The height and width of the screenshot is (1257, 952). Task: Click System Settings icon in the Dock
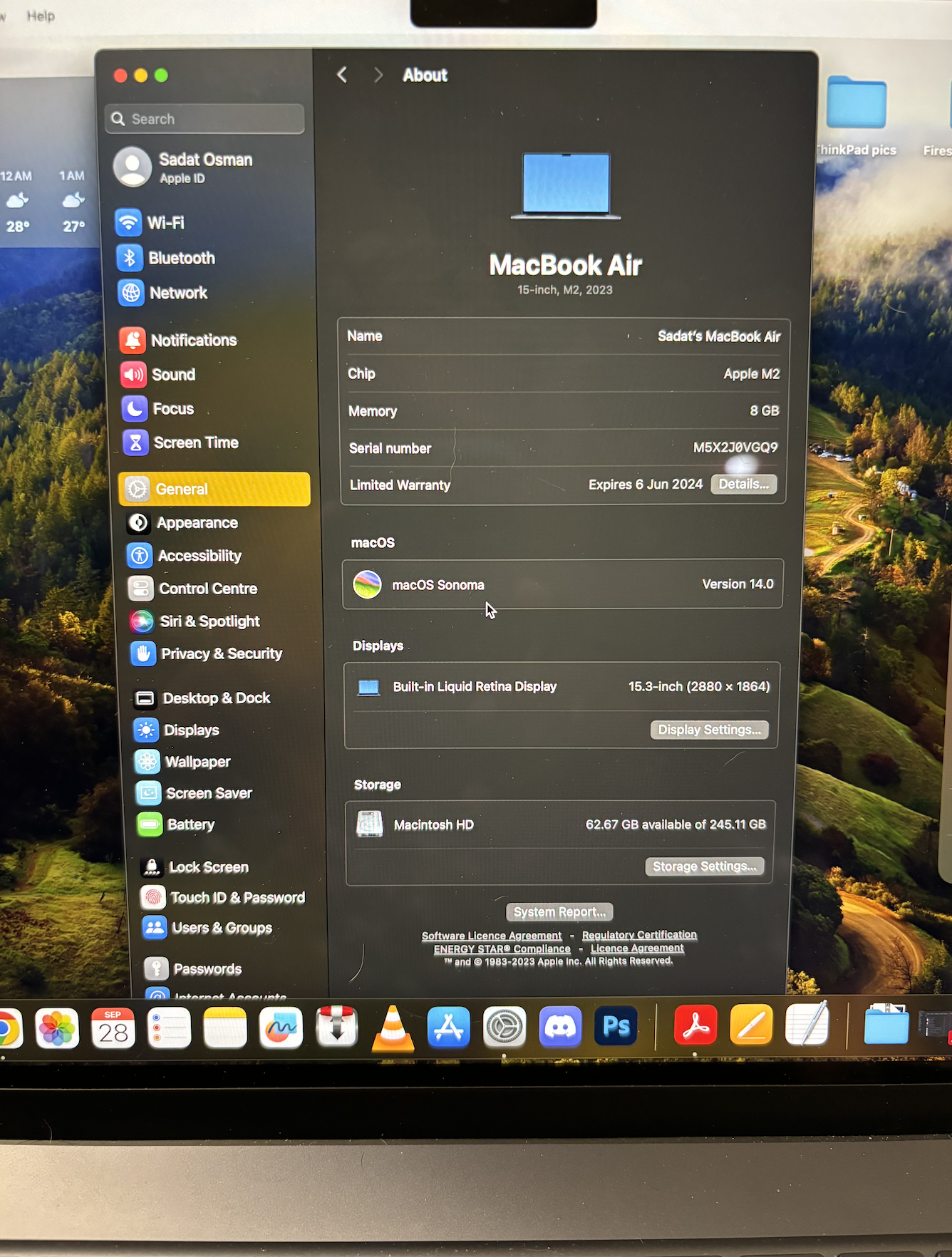pos(505,1028)
